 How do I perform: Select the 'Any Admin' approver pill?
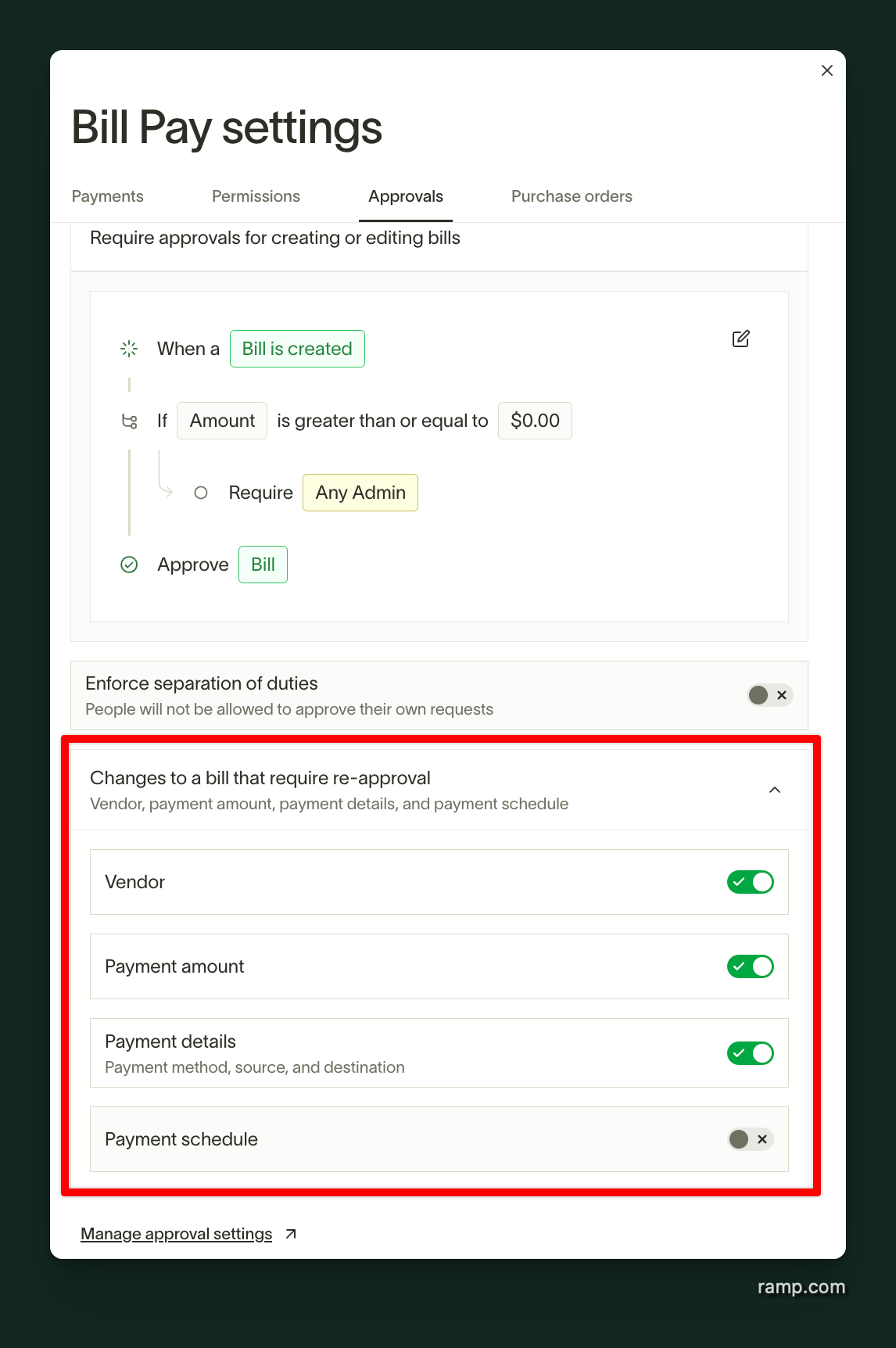pos(360,493)
